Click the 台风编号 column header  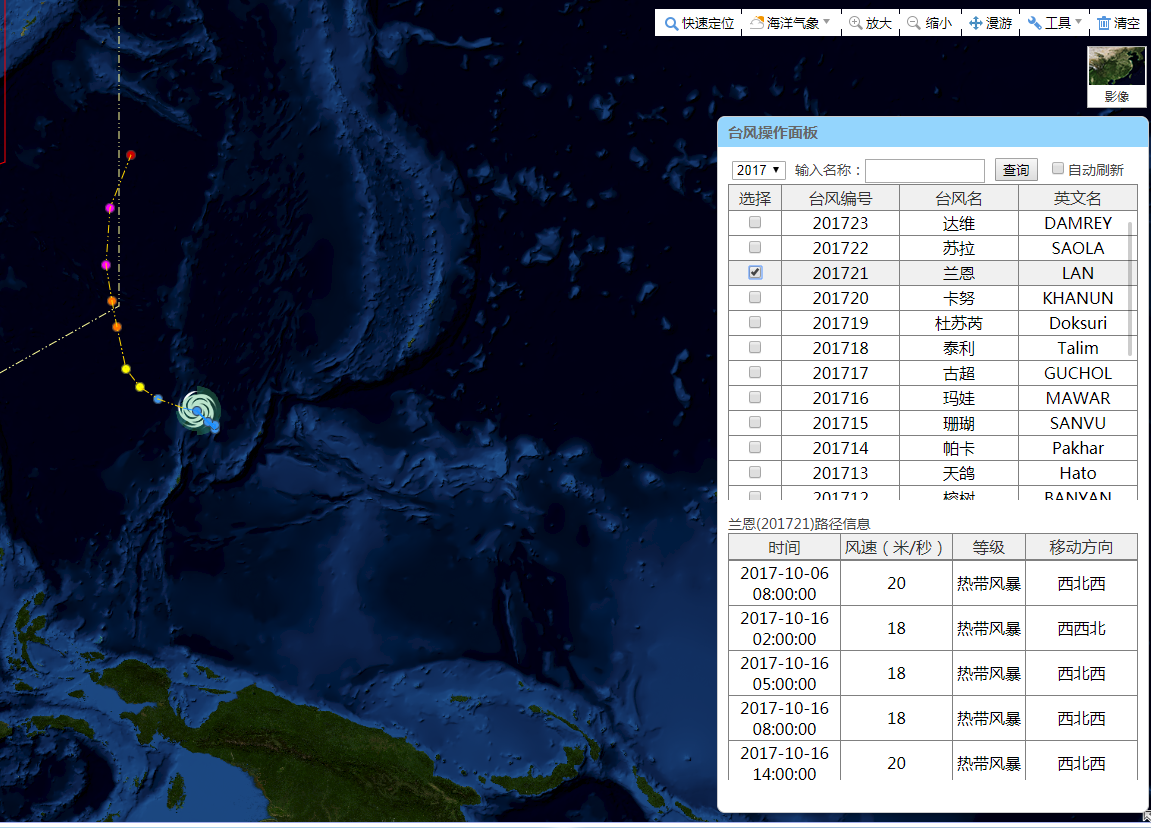coord(840,198)
